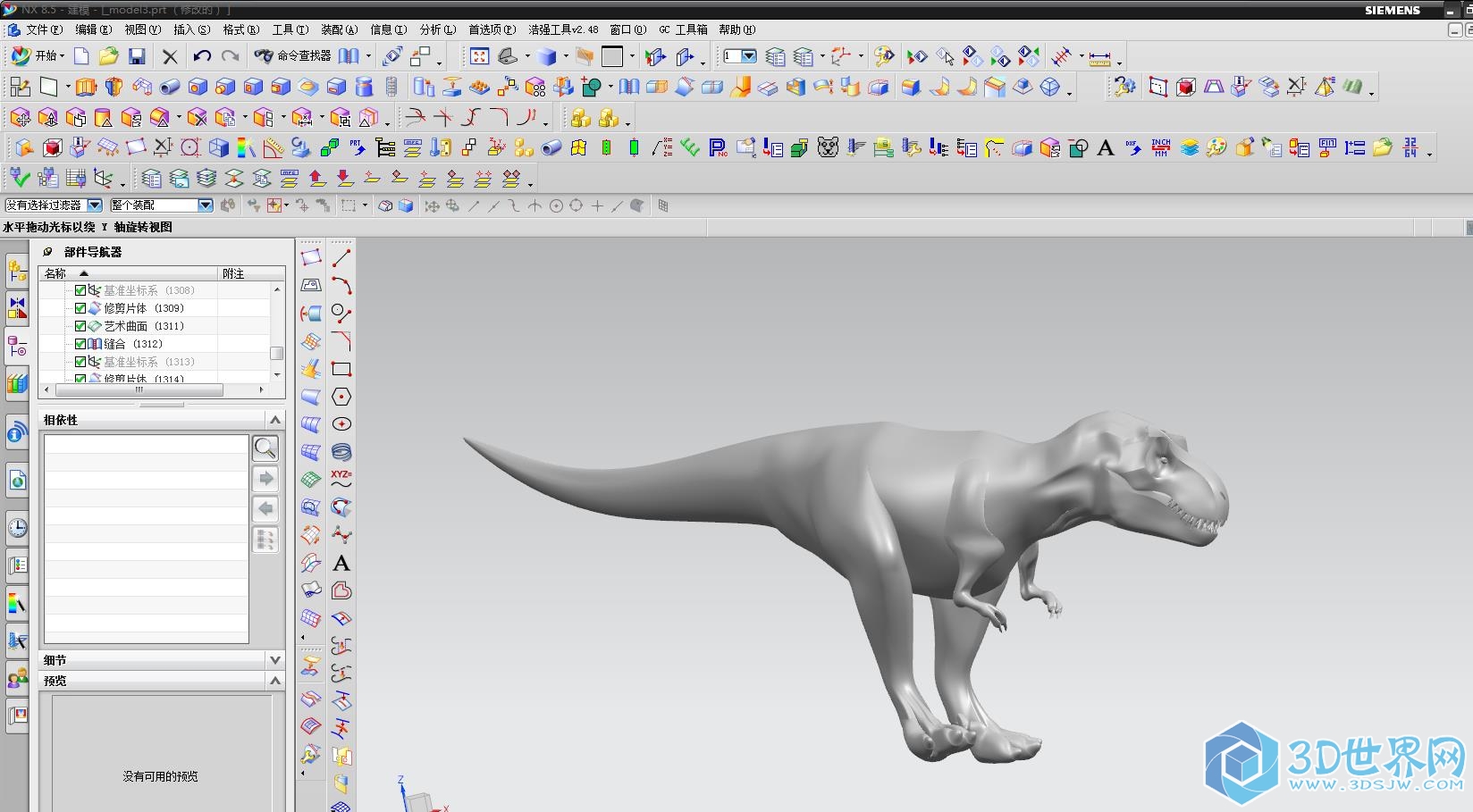
Task: Click the New file icon
Action: pyautogui.click(x=81, y=56)
